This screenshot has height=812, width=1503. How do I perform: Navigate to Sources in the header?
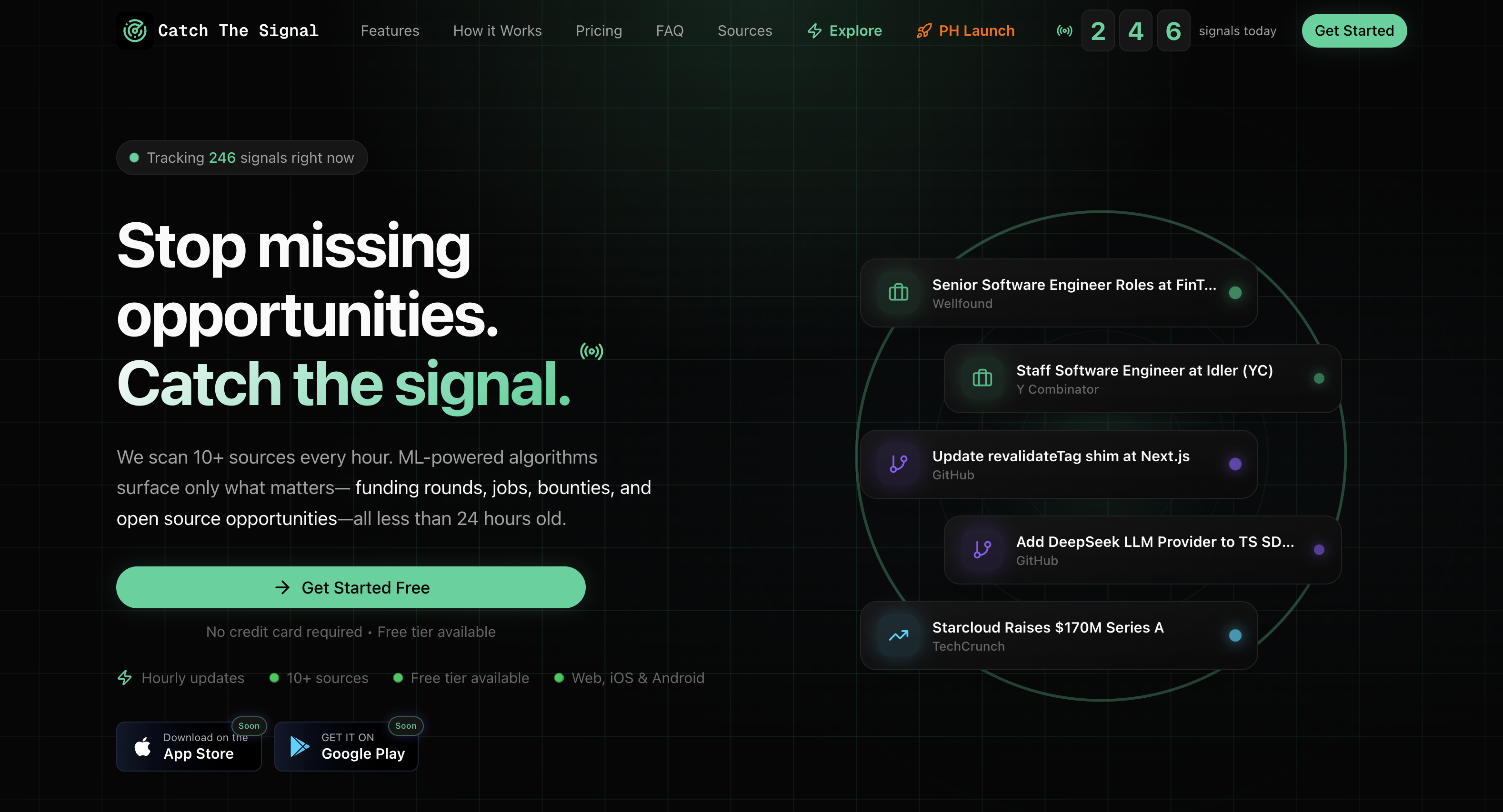pos(744,30)
